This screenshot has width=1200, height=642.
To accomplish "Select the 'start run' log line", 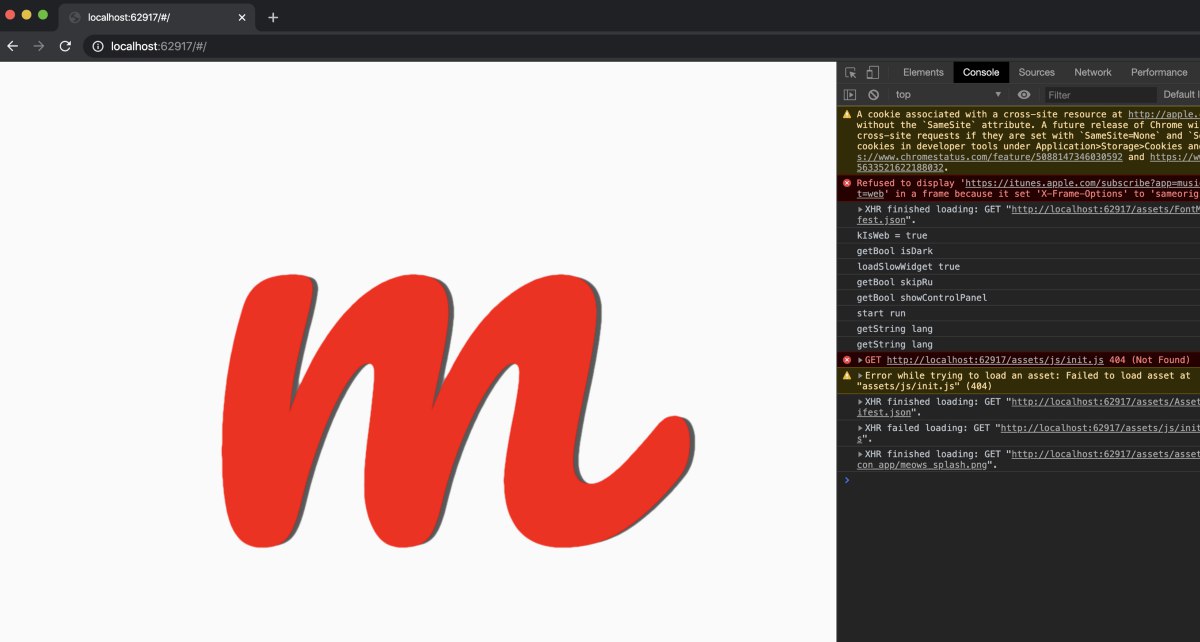I will 881,313.
